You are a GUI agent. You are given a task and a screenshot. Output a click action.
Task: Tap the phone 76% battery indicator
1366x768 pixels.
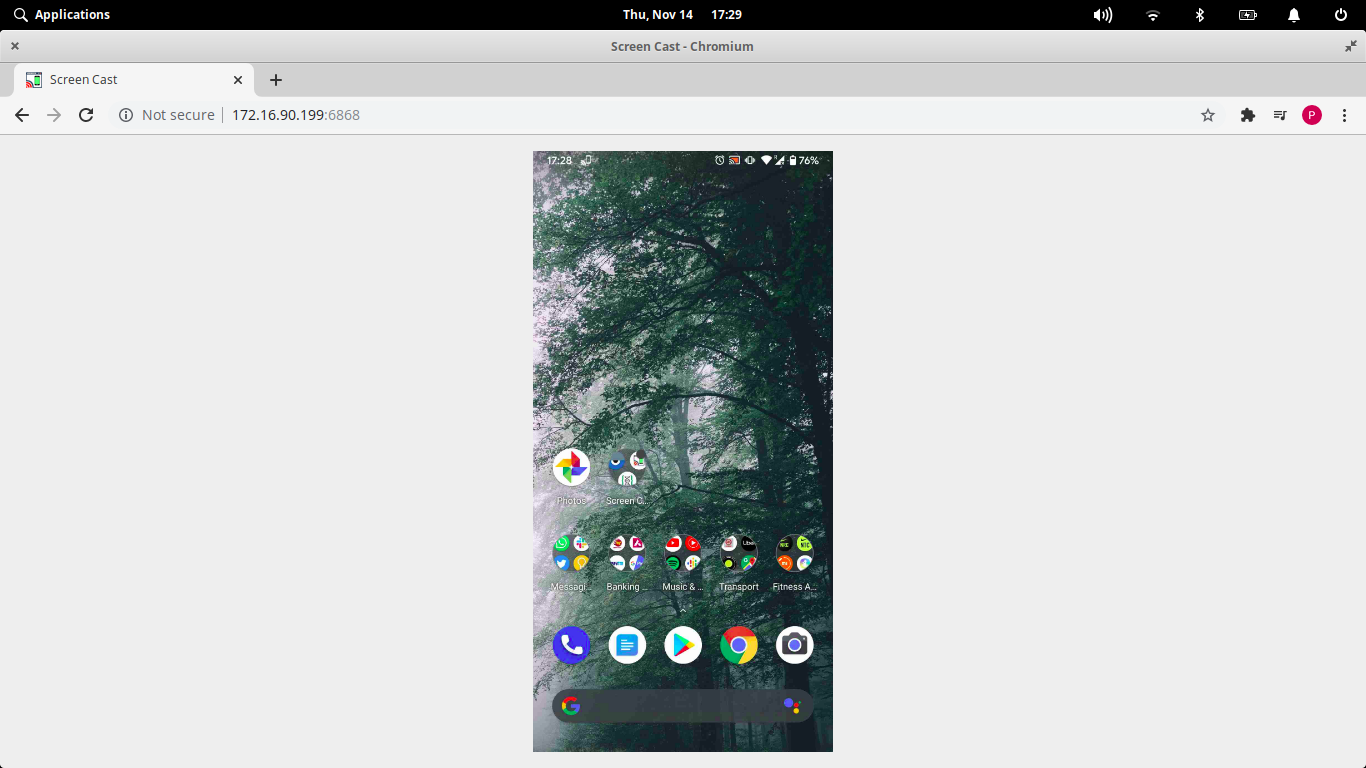804,160
